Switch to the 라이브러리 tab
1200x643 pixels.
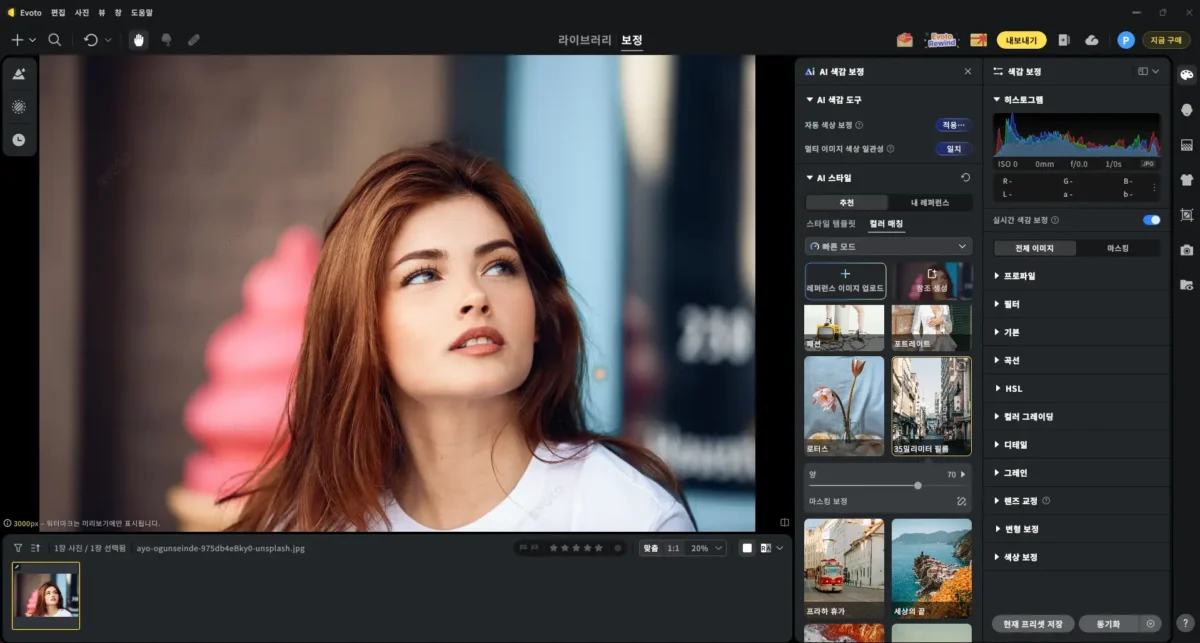(584, 40)
